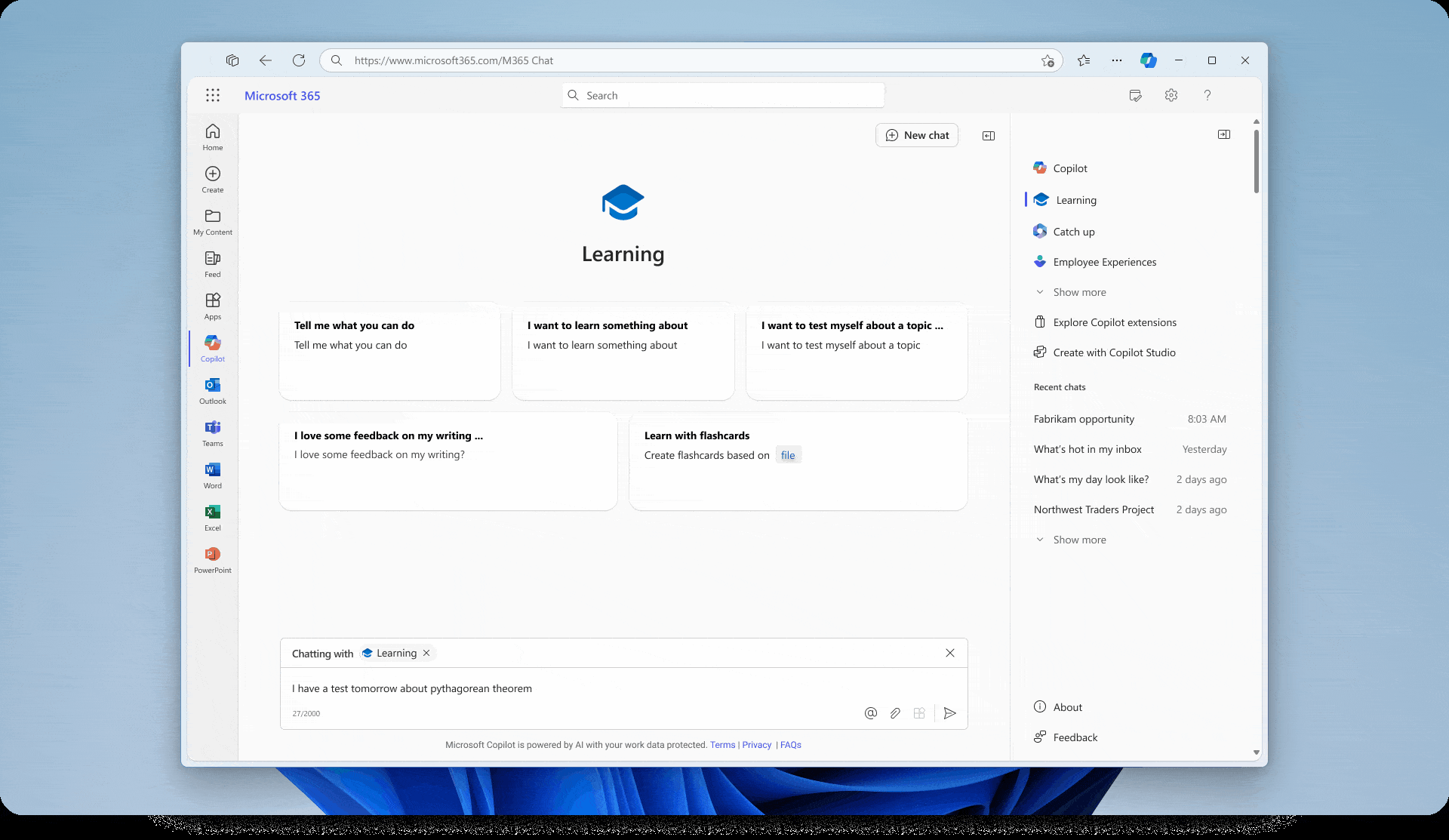
Task: Go to My Content in the navigation
Action: pyautogui.click(x=212, y=221)
